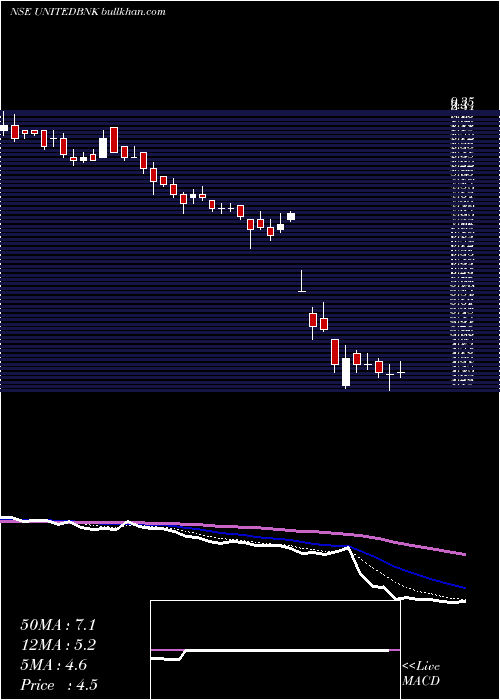Click the 12MA : 5.2 value
Viewport: 500px width, 700px height.
58,645
